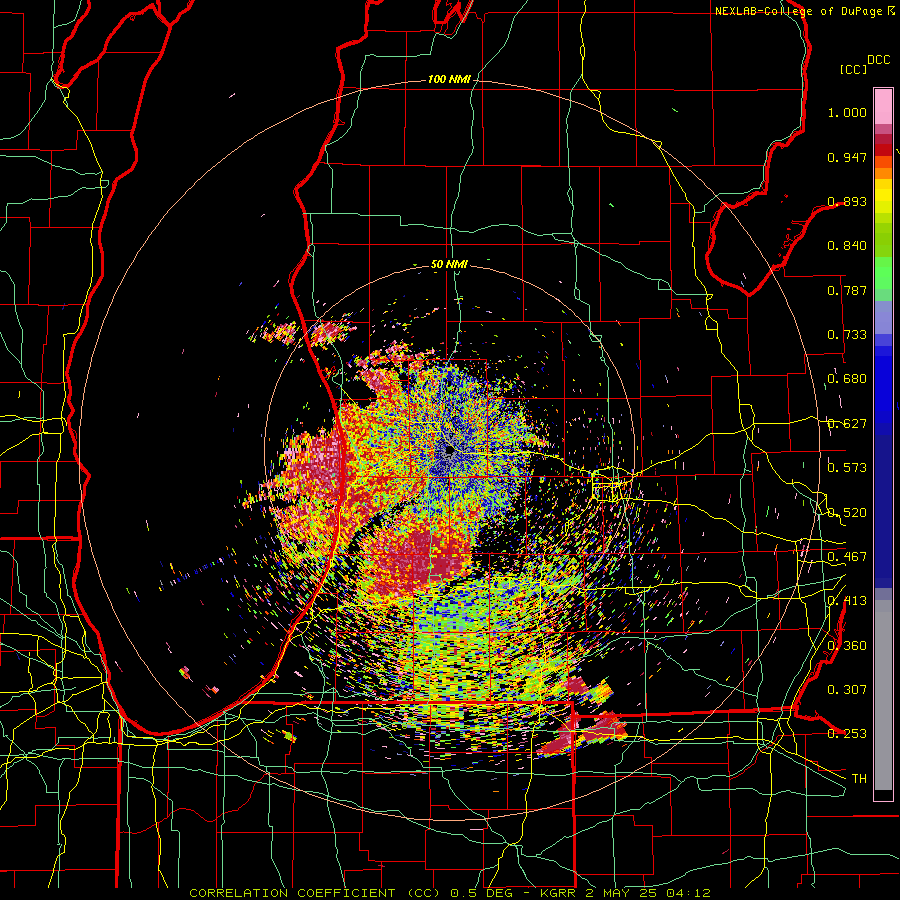The width and height of the screenshot is (900, 900).
Task: Click the 0.360 scale value
Action: coord(847,646)
